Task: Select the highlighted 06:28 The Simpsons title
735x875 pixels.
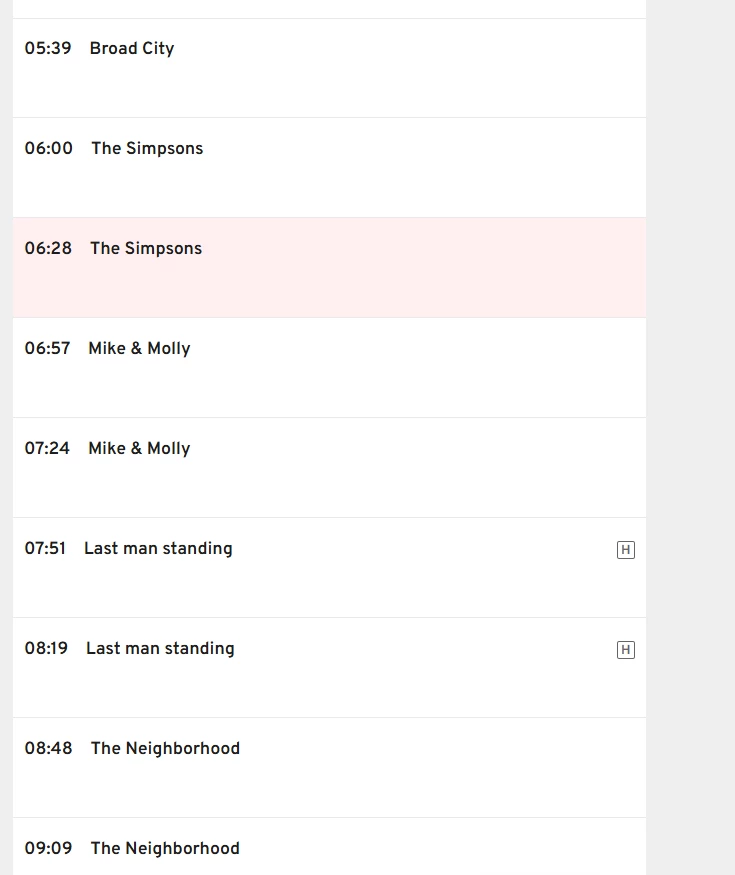Action: click(146, 248)
